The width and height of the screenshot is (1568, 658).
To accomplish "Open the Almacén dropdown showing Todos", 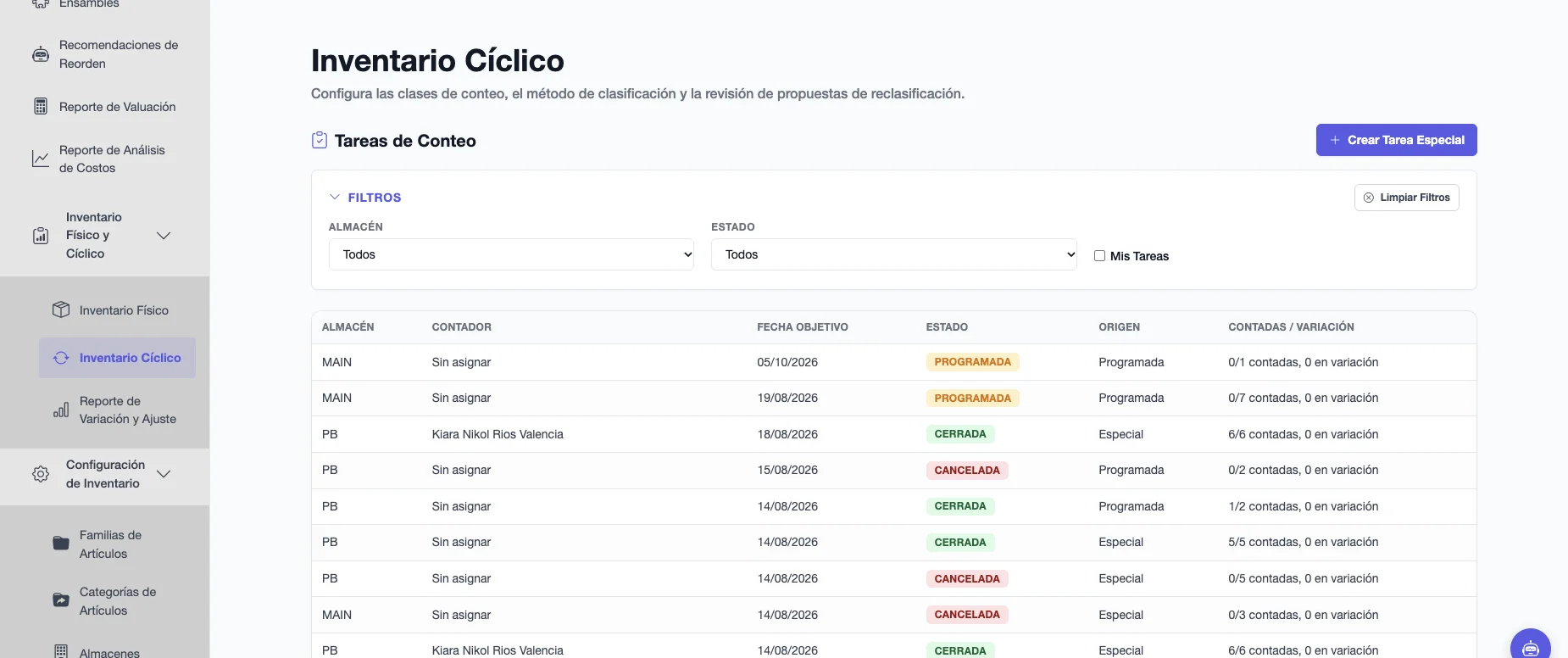I will pyautogui.click(x=511, y=254).
